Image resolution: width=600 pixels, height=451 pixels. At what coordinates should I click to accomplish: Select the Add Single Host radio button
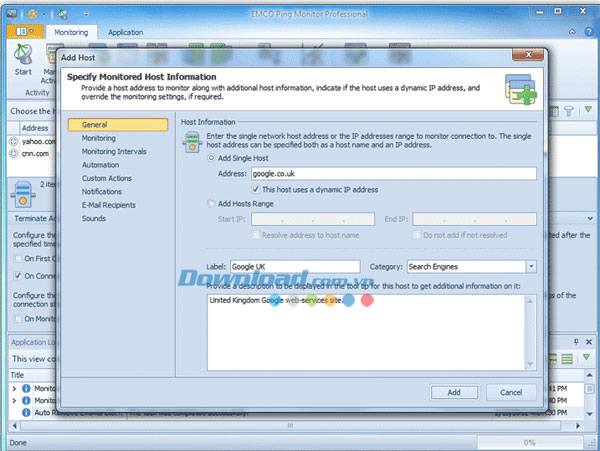[x=213, y=158]
